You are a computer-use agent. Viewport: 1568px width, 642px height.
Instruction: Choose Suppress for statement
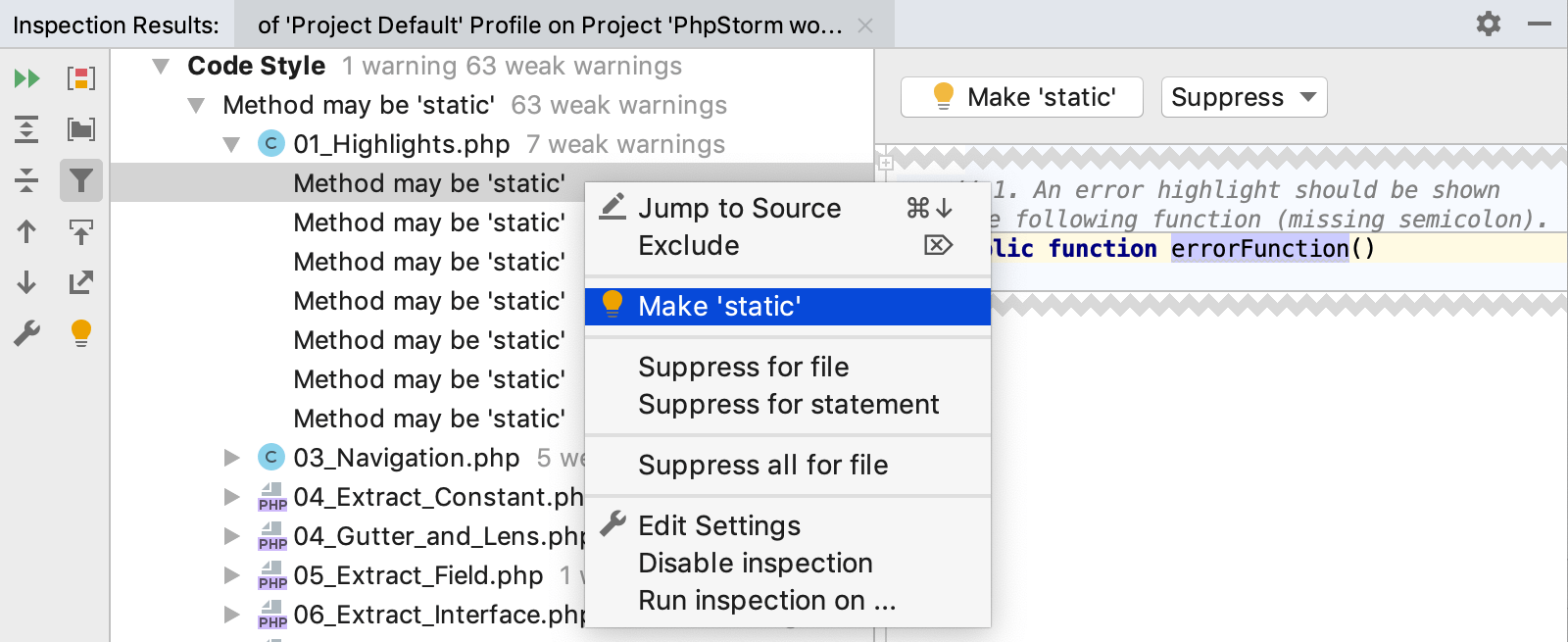[x=788, y=404]
